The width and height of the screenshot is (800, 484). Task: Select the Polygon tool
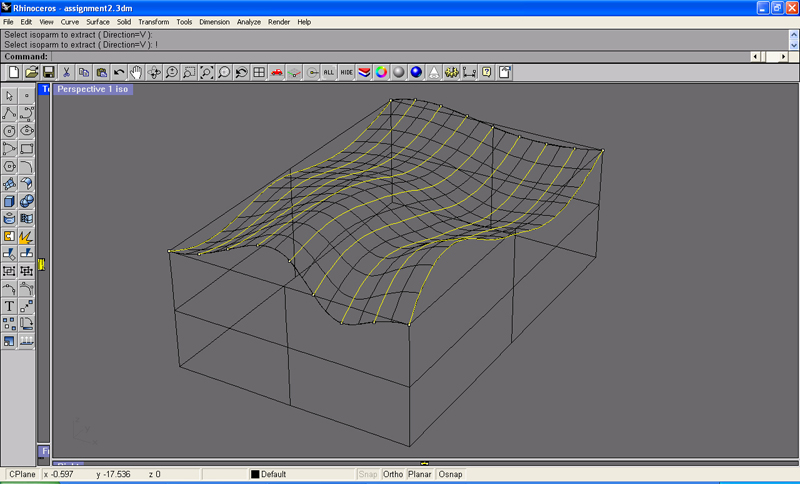point(9,166)
